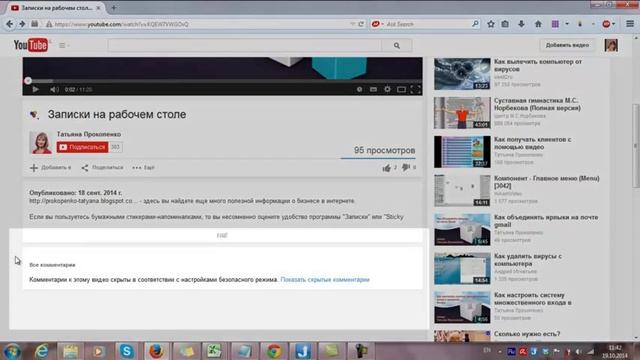Switch to Firefox on taskbar
The image size is (640, 360).
156,351
